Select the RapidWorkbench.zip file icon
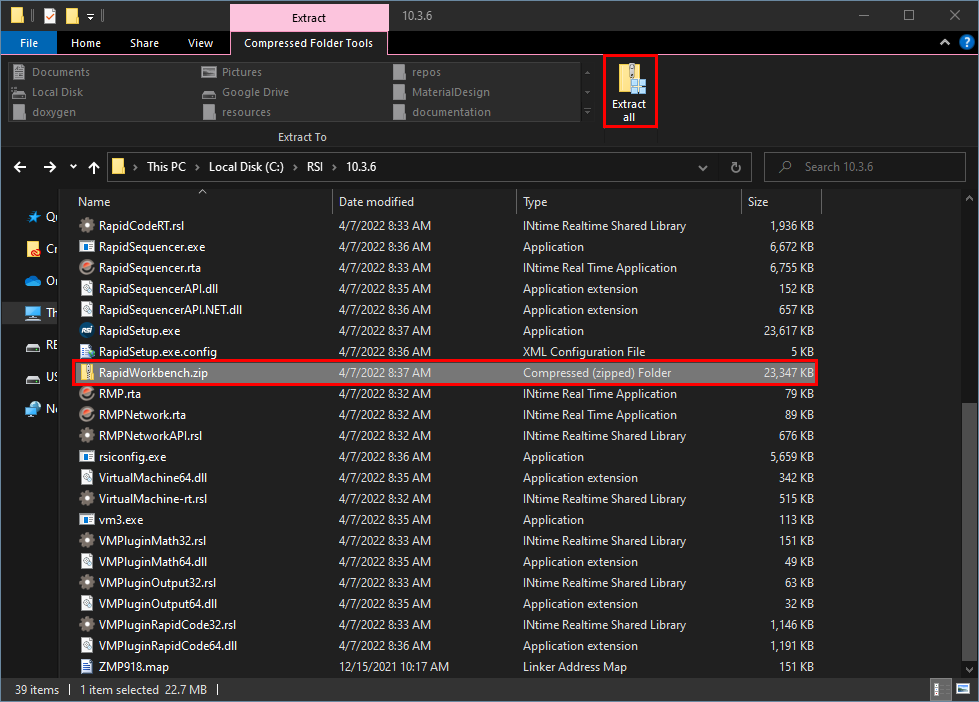 click(x=87, y=373)
